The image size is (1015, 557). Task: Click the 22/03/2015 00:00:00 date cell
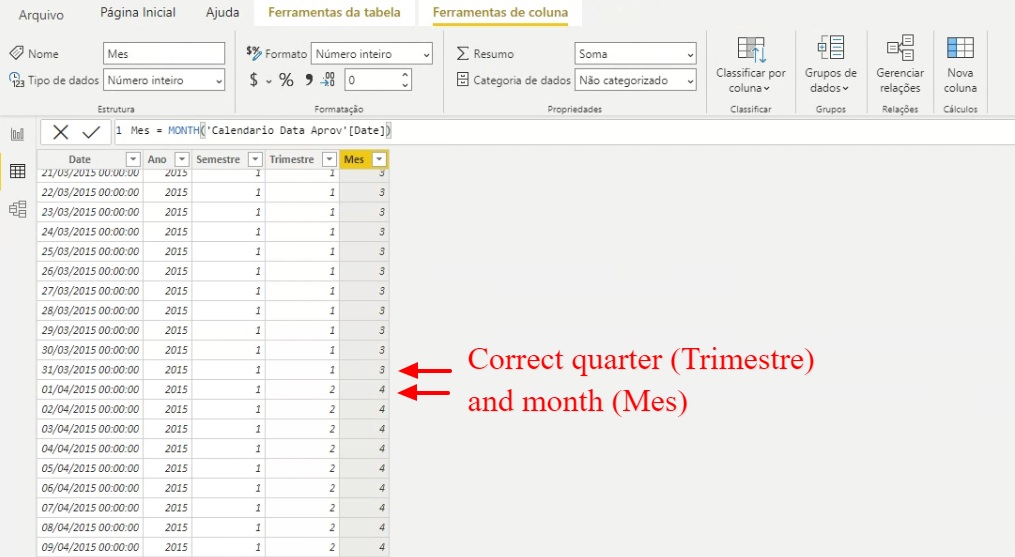point(90,192)
